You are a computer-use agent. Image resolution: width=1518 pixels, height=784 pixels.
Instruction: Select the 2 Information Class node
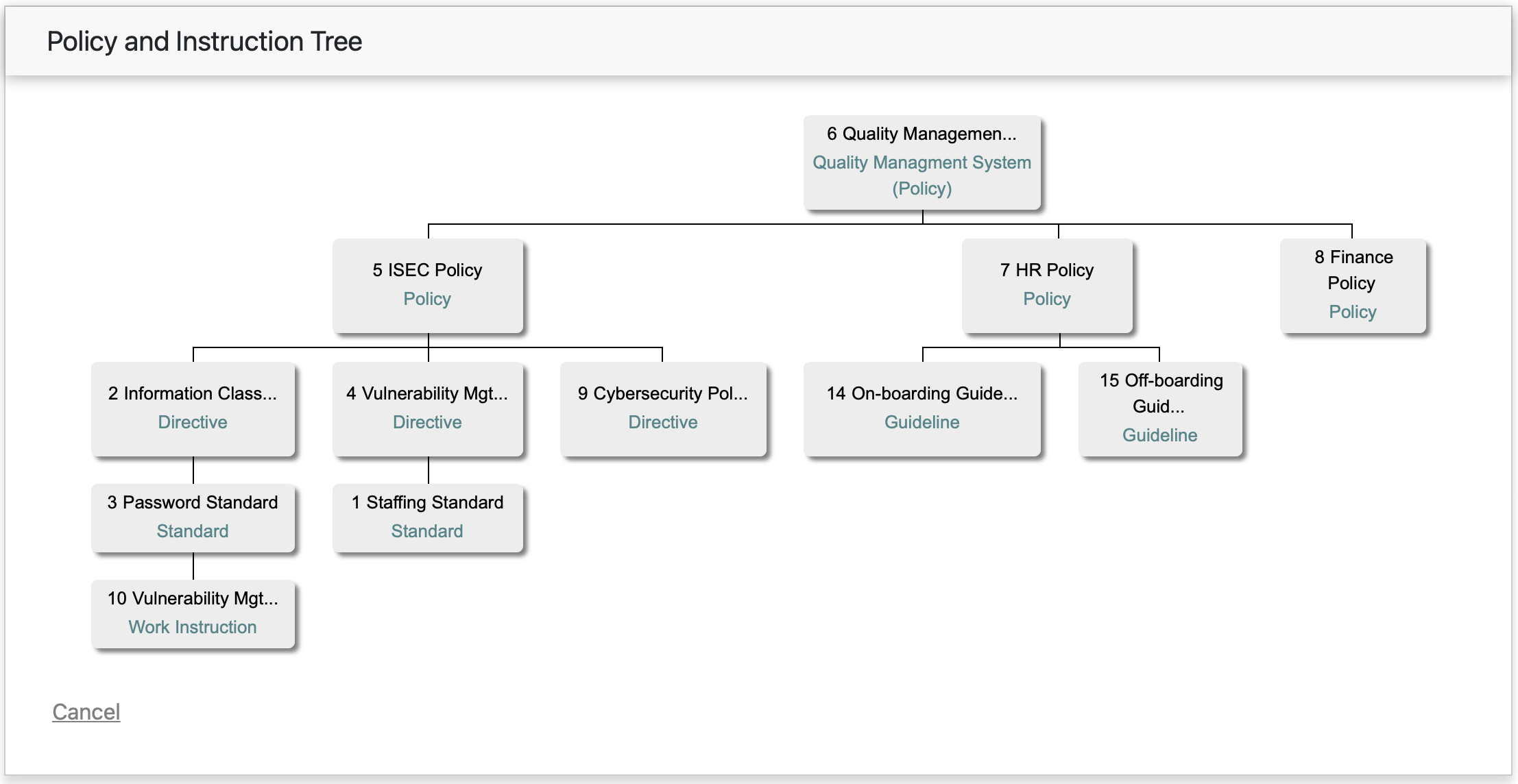pyautogui.click(x=193, y=393)
